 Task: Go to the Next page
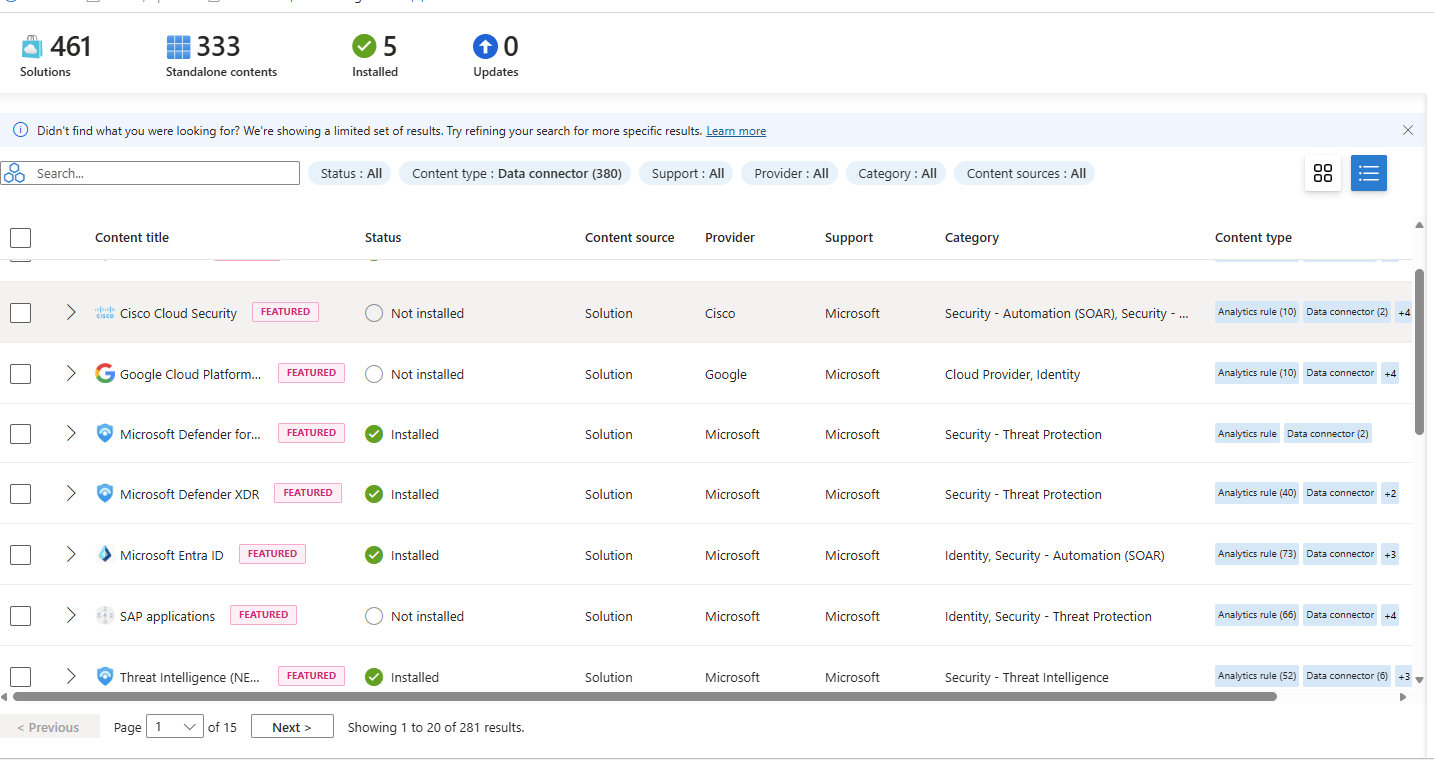click(x=292, y=727)
